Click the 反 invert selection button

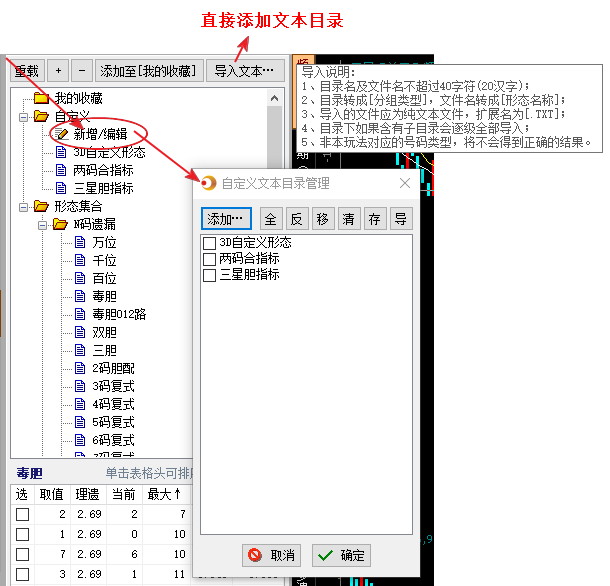pos(296,218)
